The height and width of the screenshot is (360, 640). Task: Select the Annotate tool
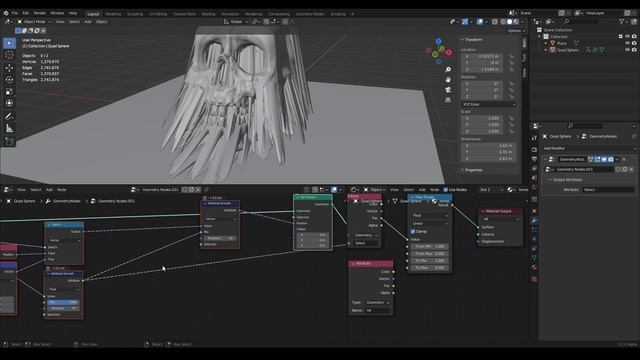[9, 116]
